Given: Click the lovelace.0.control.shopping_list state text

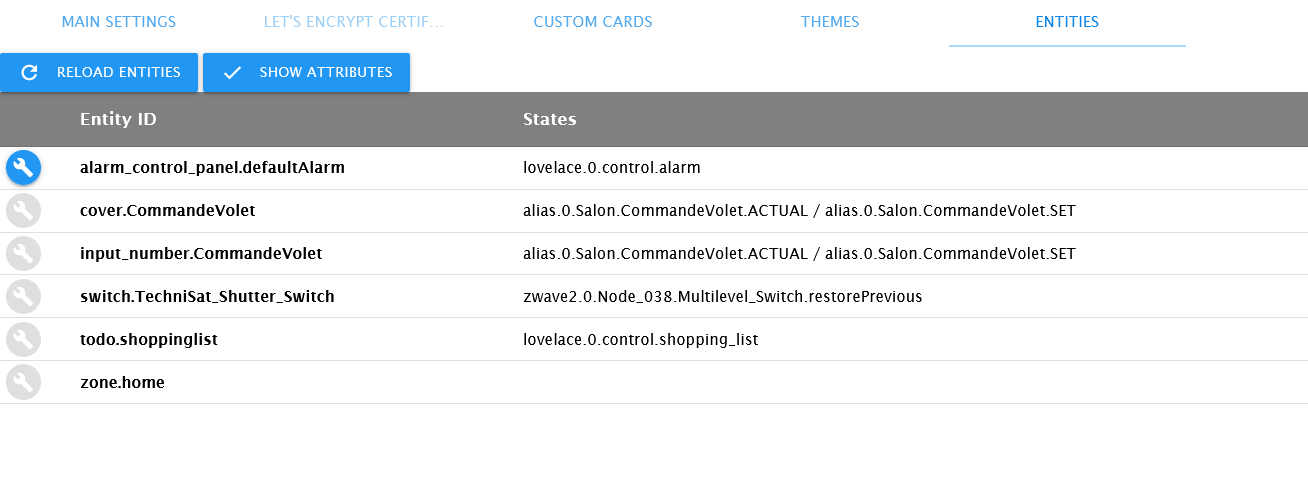Looking at the screenshot, I should pos(641,340).
